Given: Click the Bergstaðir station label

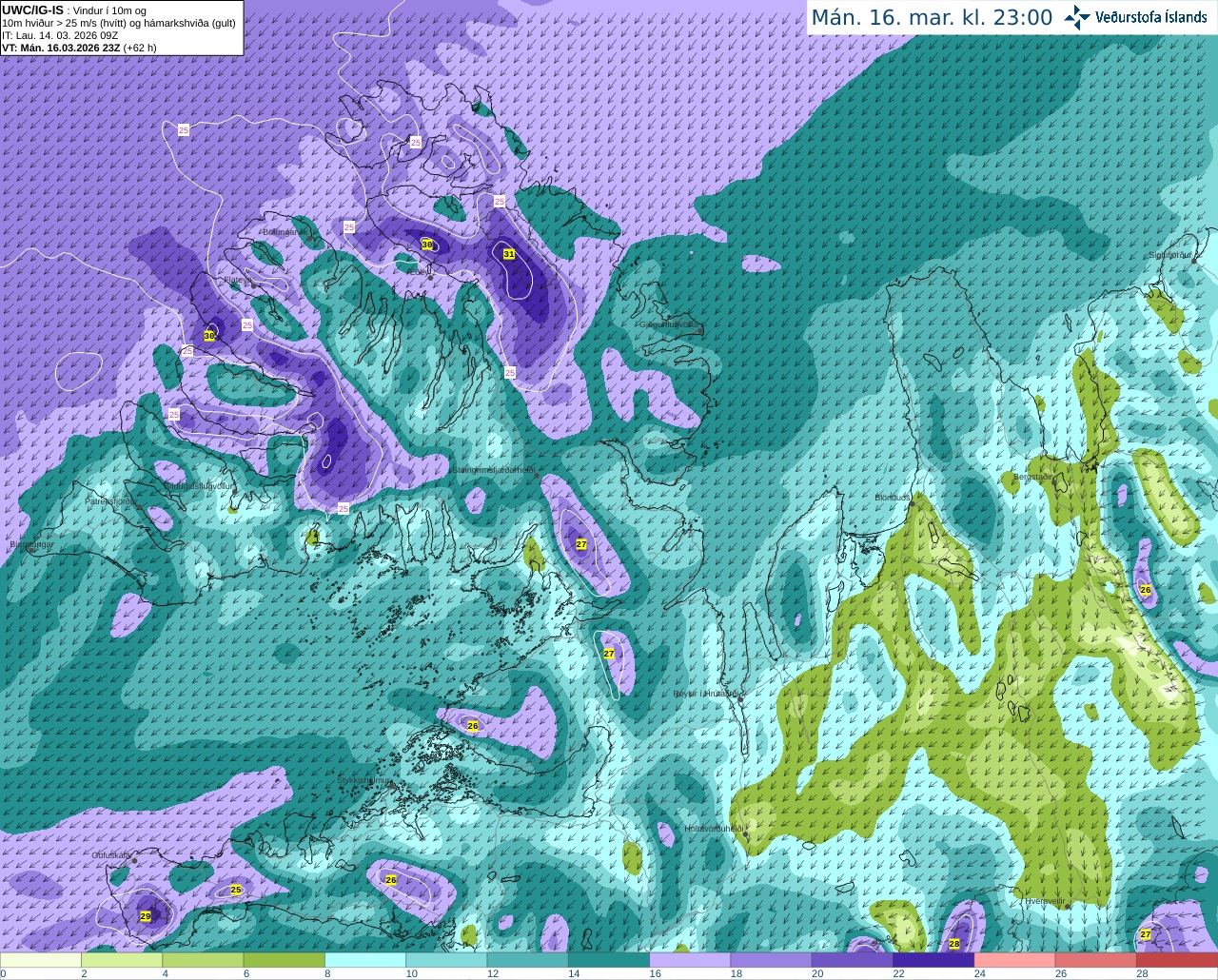Looking at the screenshot, I should (1033, 477).
